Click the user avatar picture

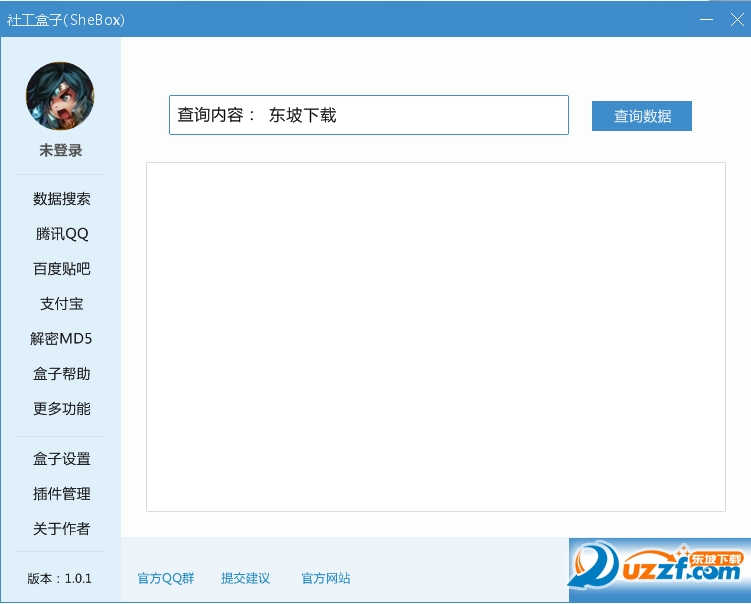(x=60, y=96)
